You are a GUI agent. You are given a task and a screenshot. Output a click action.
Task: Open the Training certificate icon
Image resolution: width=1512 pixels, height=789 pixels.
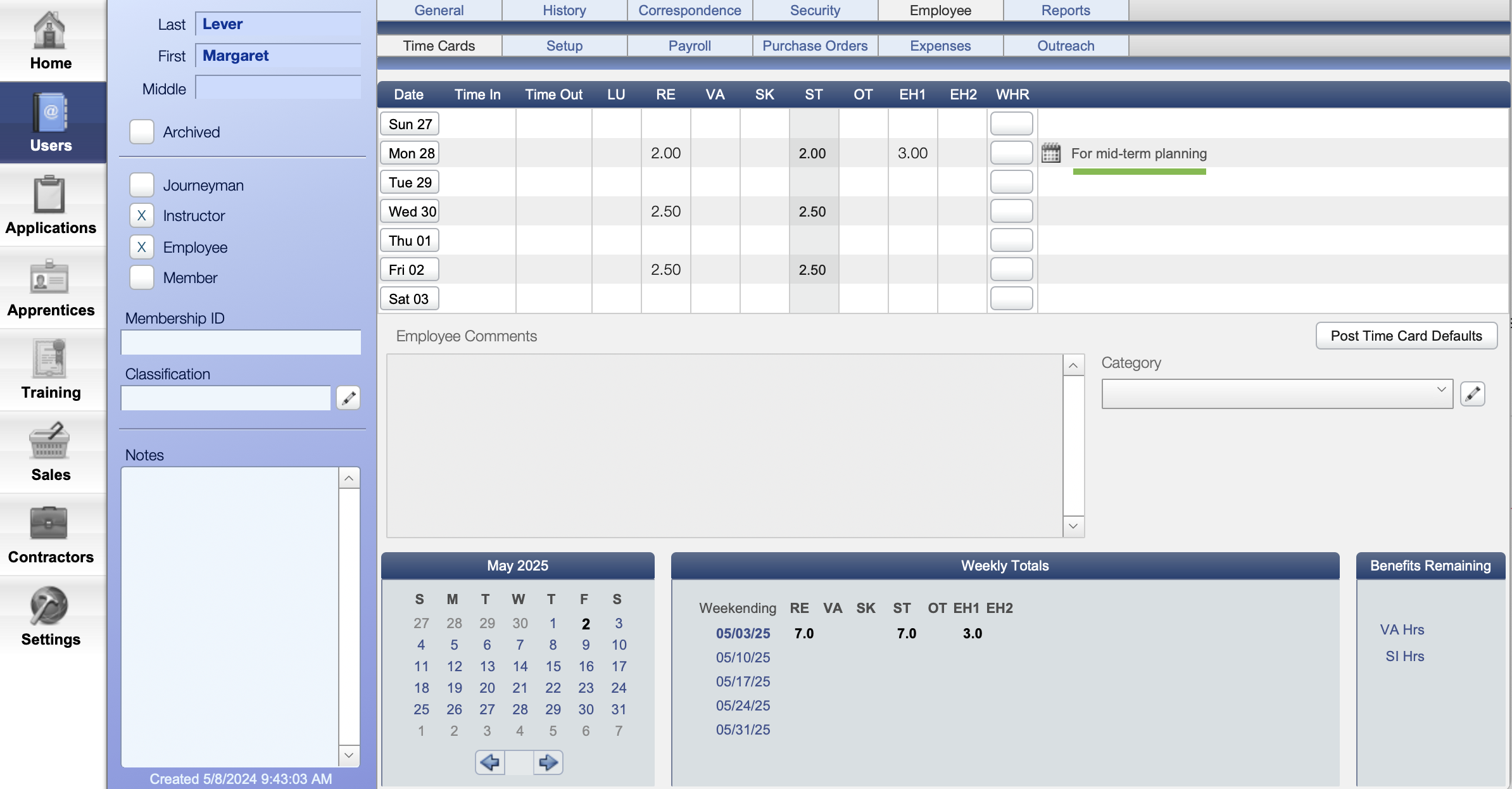(49, 358)
